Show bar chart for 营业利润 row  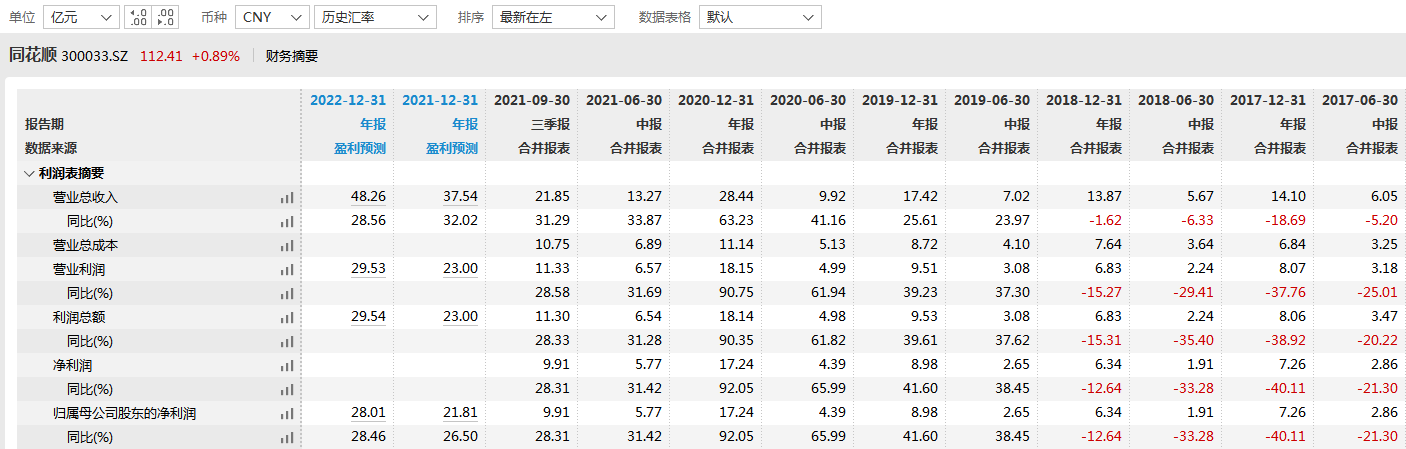point(288,270)
